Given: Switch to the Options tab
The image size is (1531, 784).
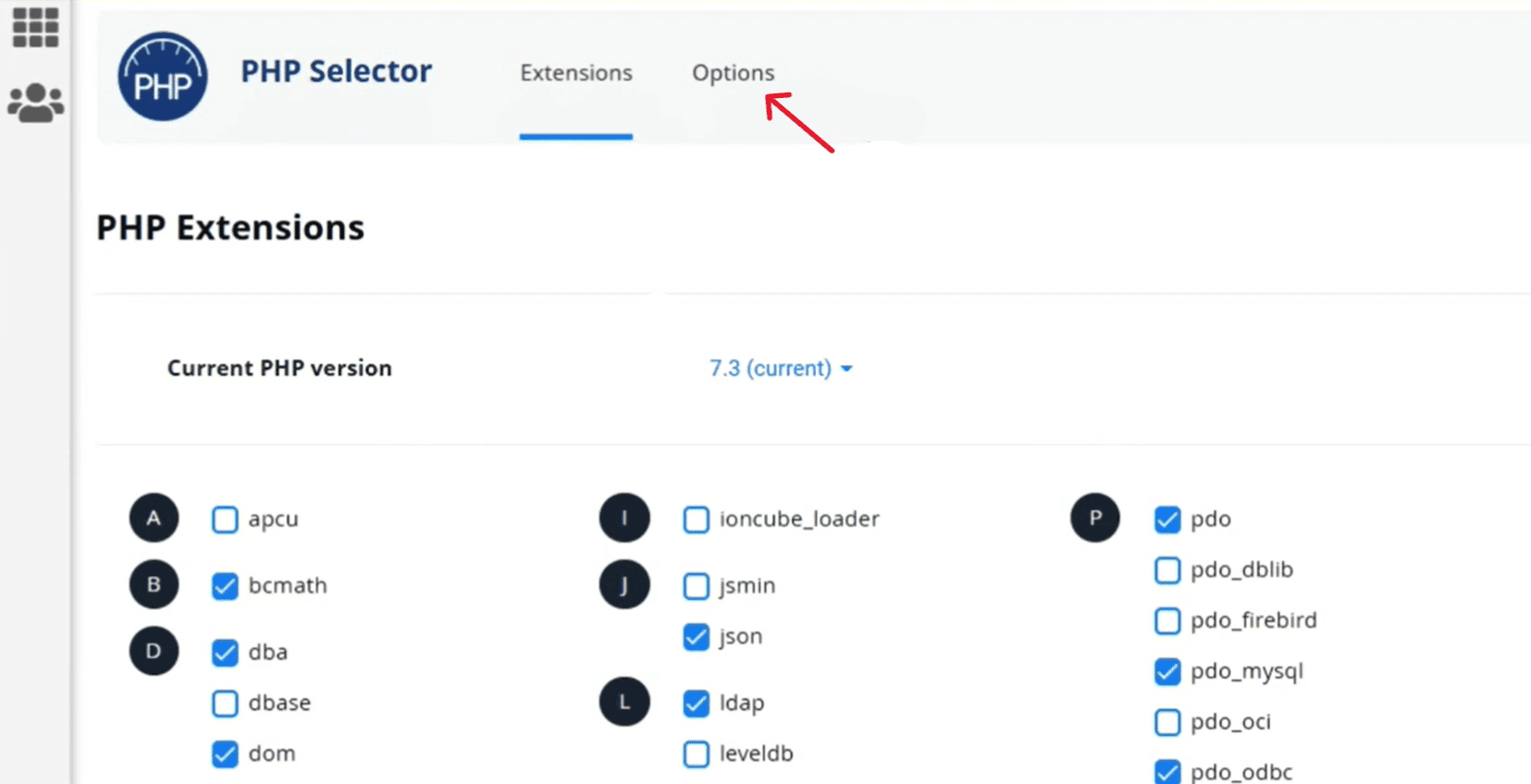Looking at the screenshot, I should (733, 73).
